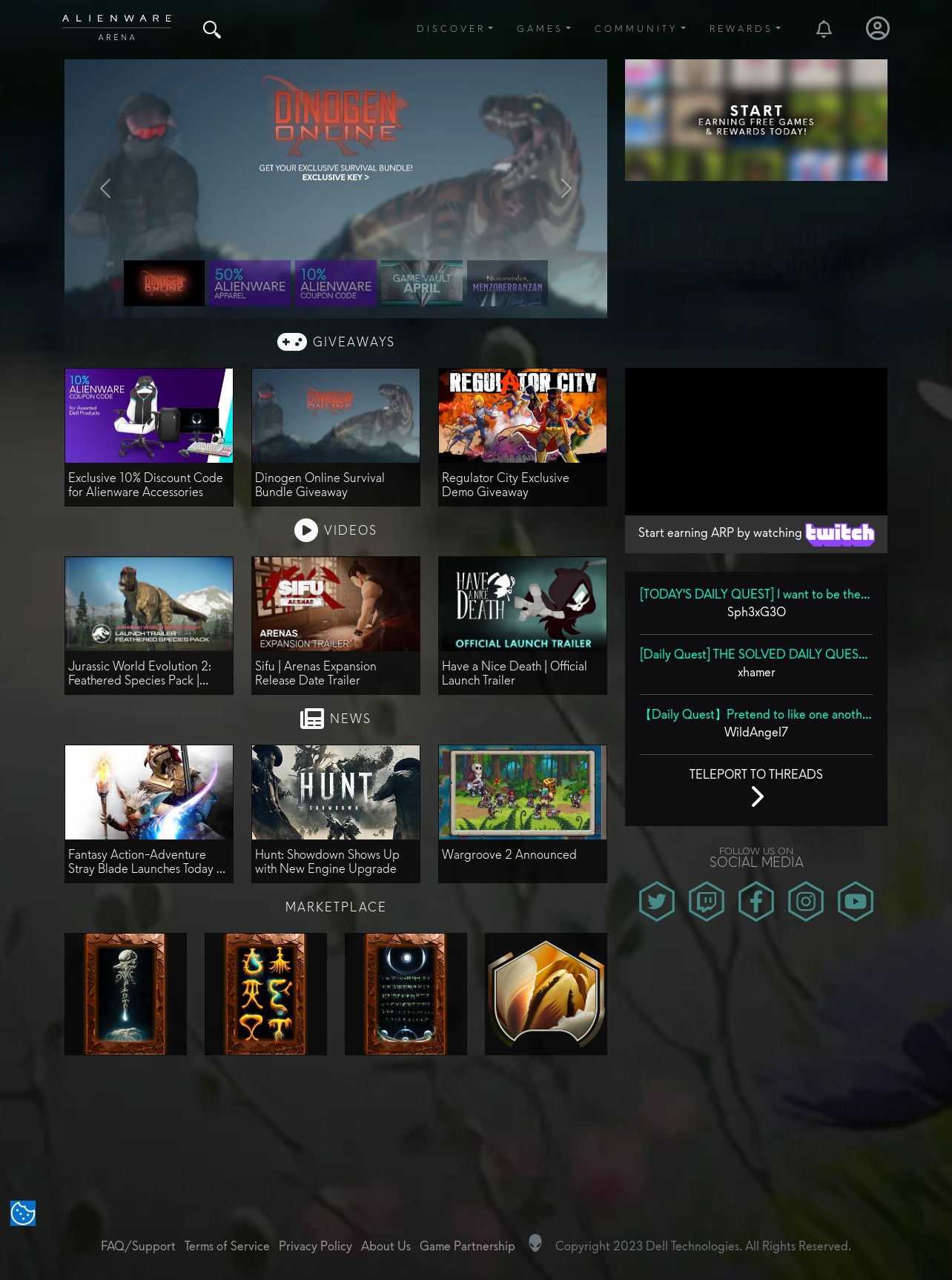The height and width of the screenshot is (1280, 952).
Task: Click the Twitch logo
Action: (x=840, y=534)
